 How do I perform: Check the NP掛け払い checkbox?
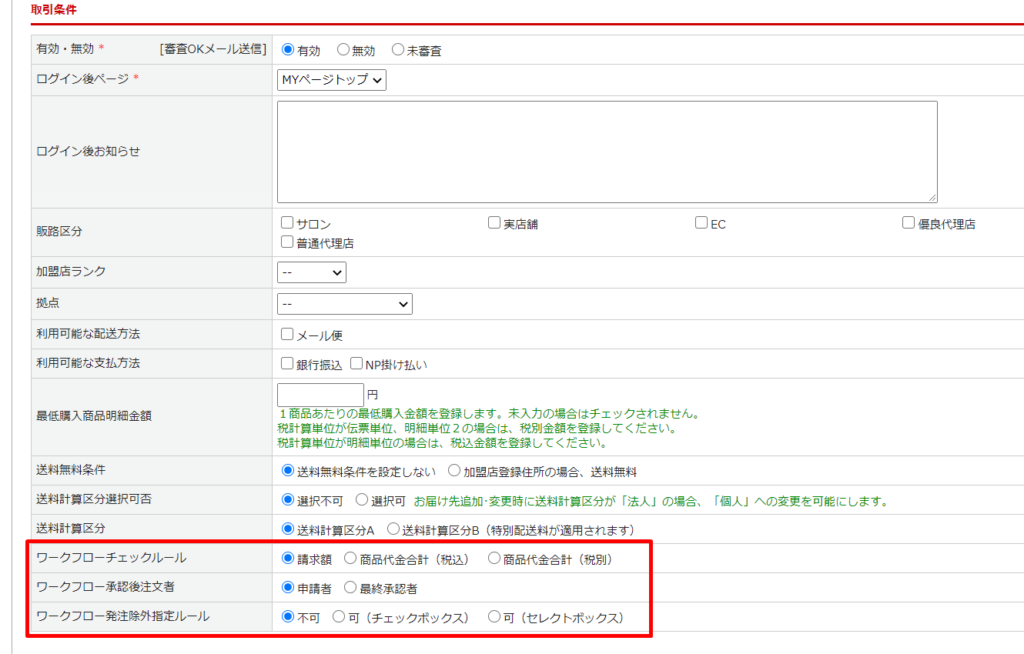coord(356,364)
